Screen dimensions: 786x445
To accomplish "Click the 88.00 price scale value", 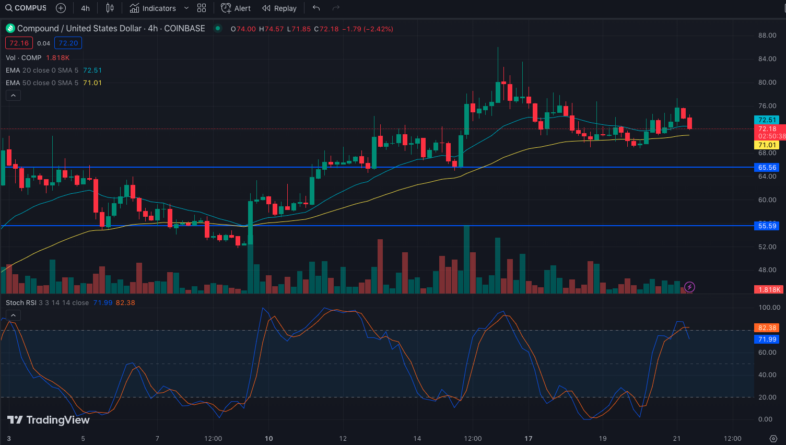I will [767, 36].
